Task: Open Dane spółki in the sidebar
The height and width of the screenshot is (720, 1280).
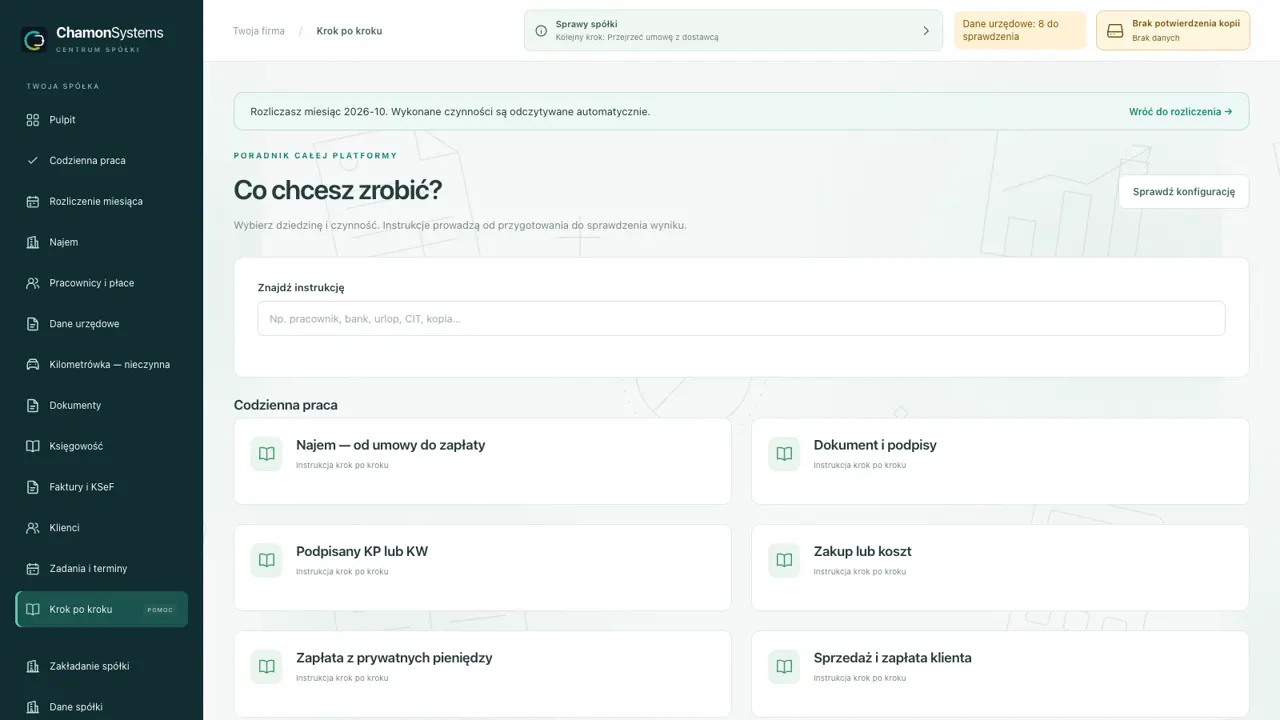Action: tap(101, 707)
